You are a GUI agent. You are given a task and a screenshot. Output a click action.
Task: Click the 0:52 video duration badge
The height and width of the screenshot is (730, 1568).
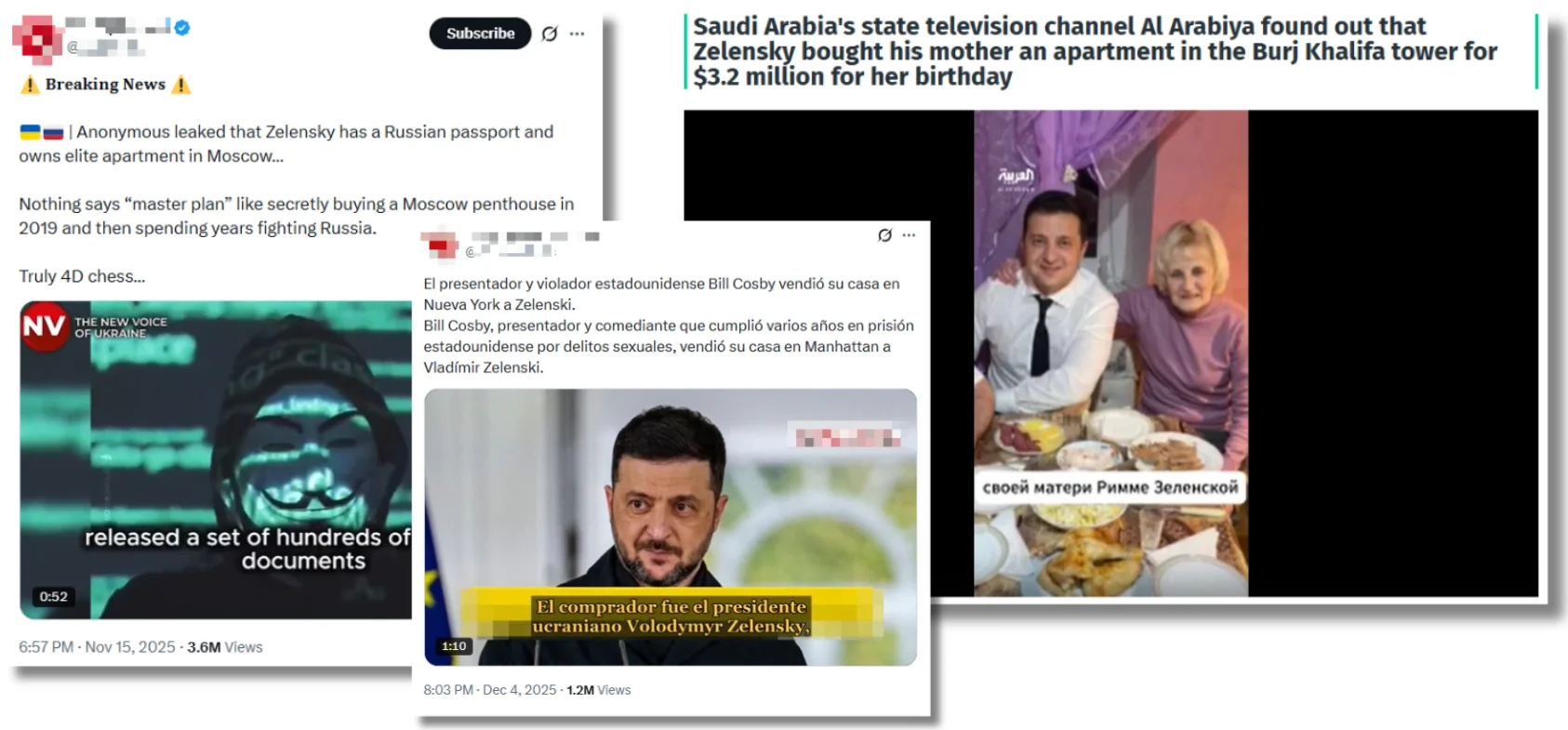pyautogui.click(x=54, y=596)
